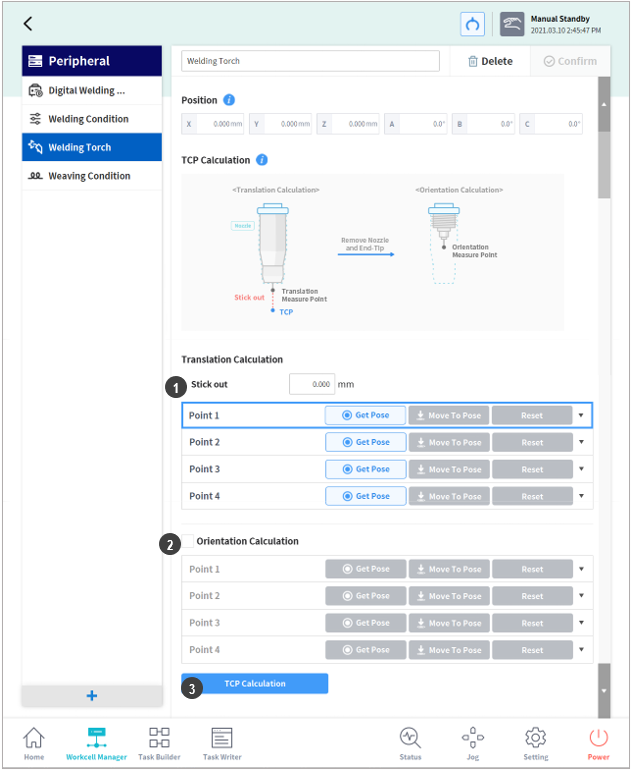632x773 pixels.
Task: Click the blue refresh icon in header
Action: (472, 24)
